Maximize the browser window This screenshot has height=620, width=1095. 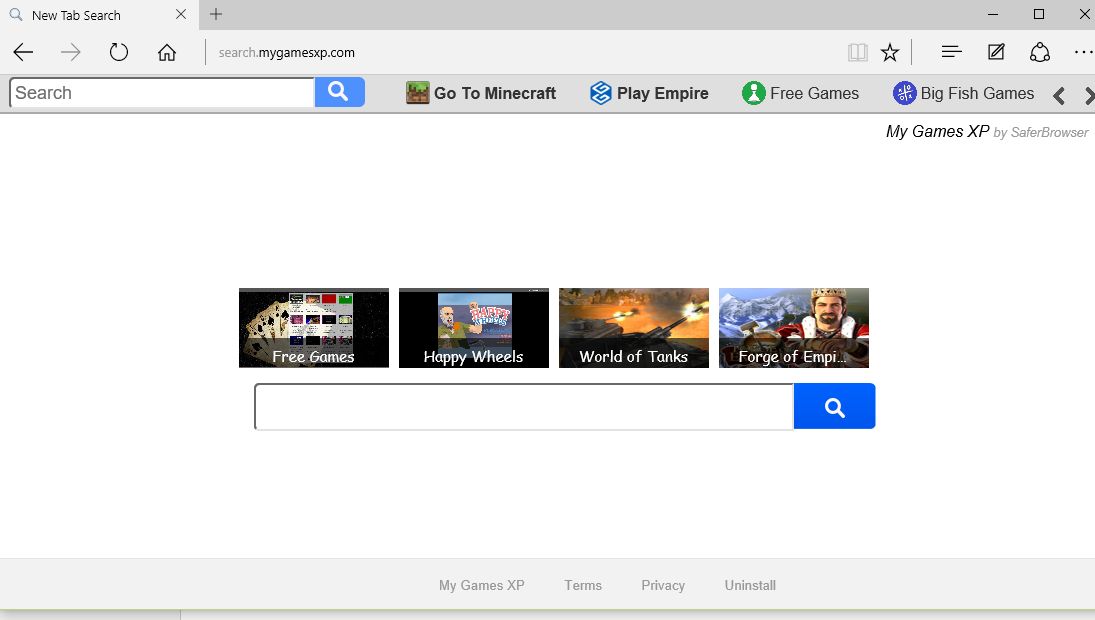coord(1038,14)
